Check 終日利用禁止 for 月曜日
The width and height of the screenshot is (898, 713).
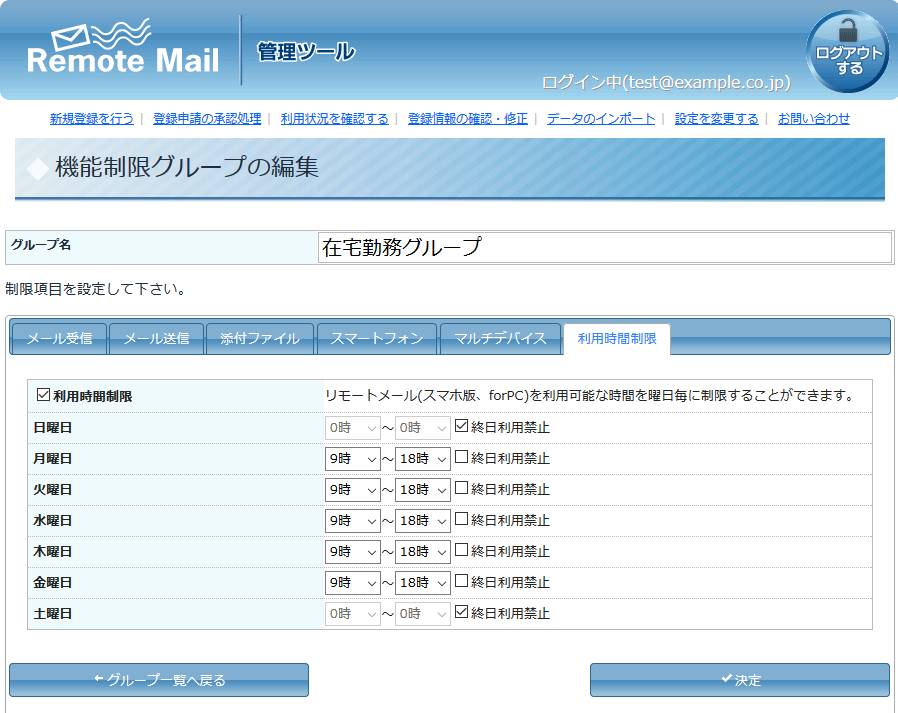pos(461,457)
